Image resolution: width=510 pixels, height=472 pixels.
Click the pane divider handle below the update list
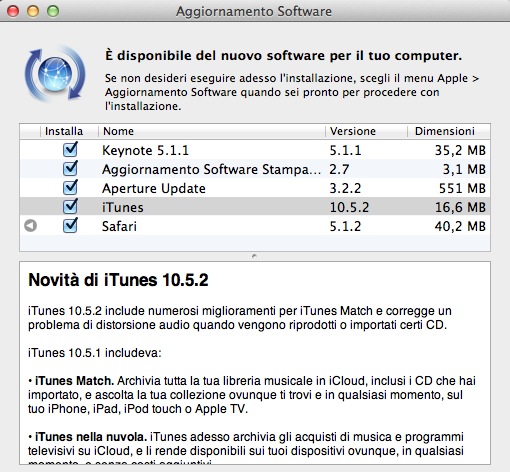coord(254,256)
